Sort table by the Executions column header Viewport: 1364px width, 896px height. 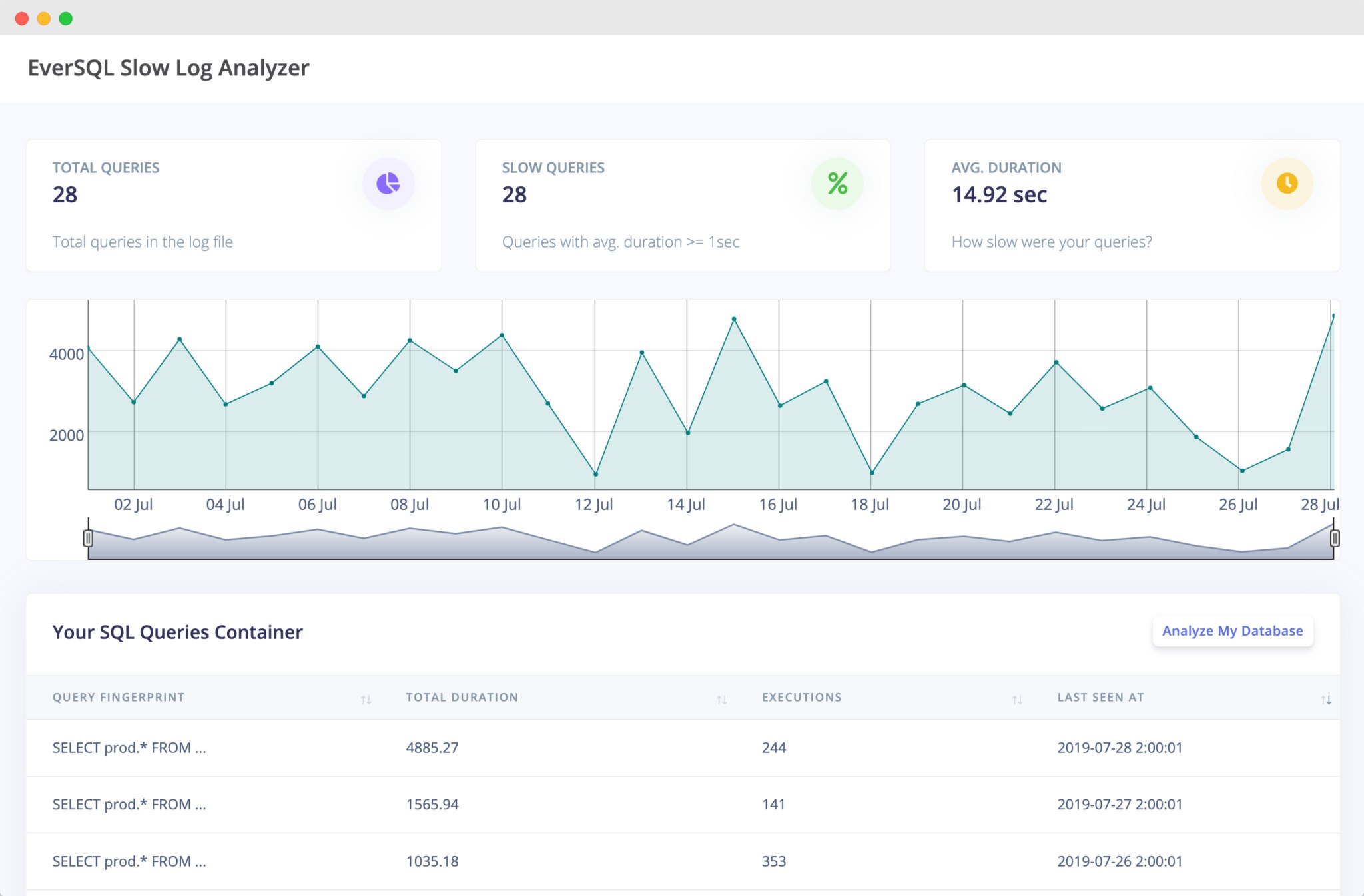point(802,698)
